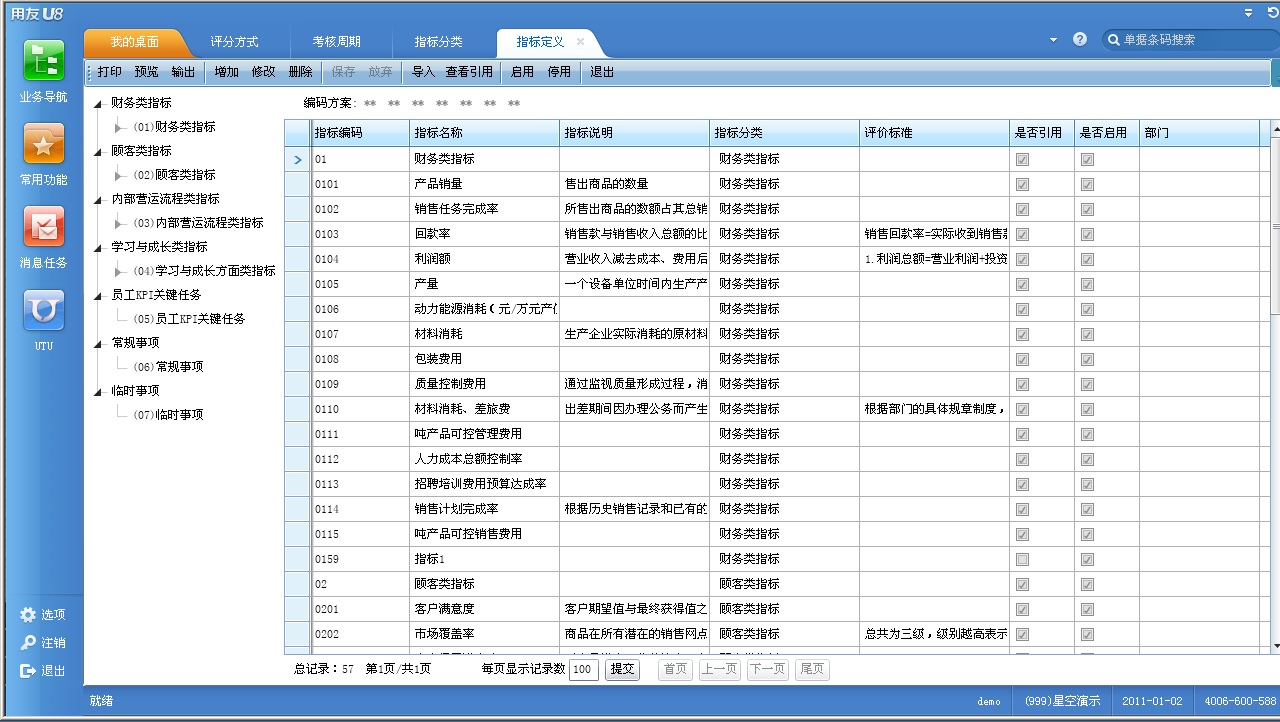
Task: Click the search magnifier icon
Action: point(1114,40)
